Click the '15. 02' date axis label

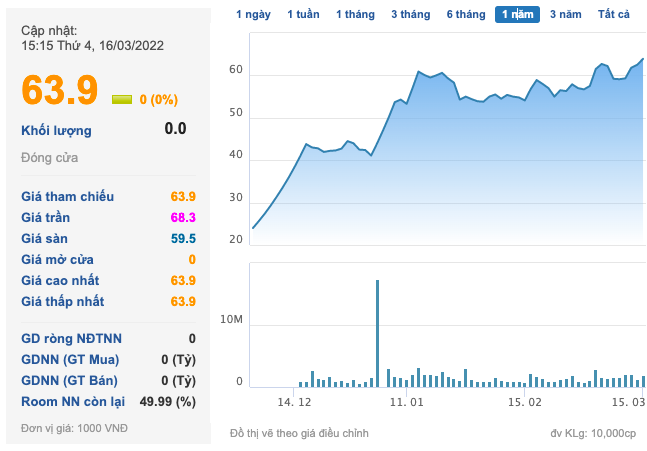coord(524,402)
